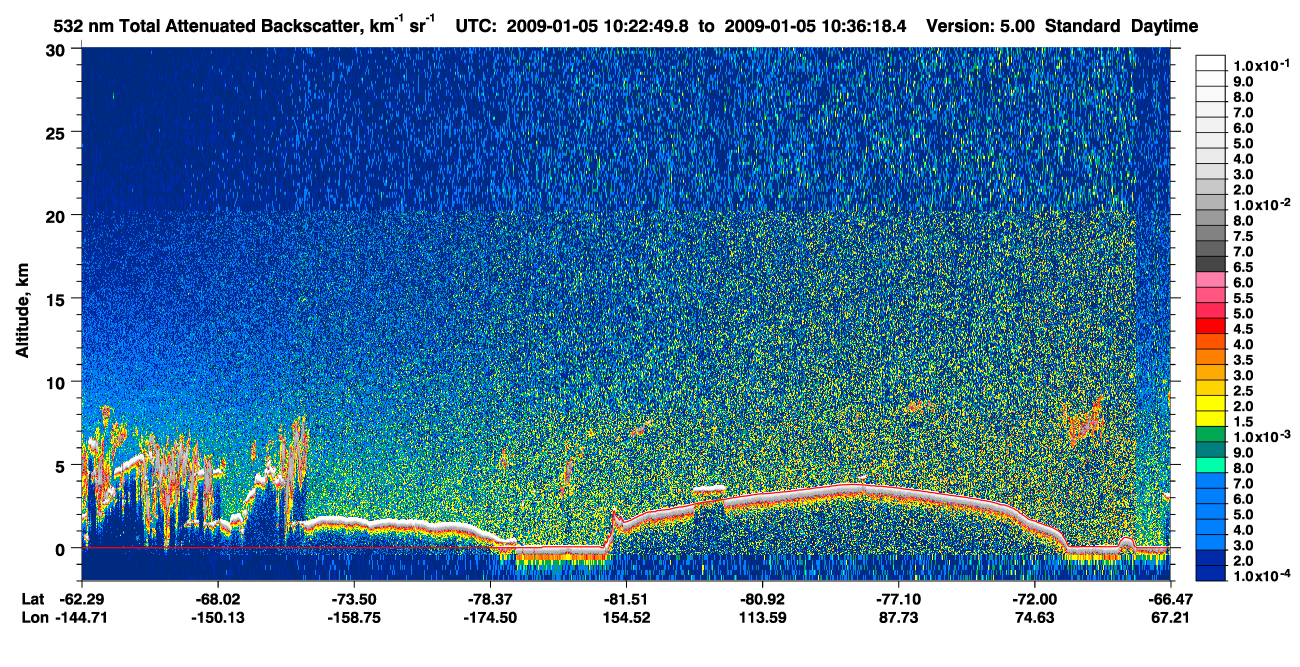Click the longitude value '67.21'
Image resolution: width=1300 pixels, height=667 pixels.
click(x=1172, y=618)
